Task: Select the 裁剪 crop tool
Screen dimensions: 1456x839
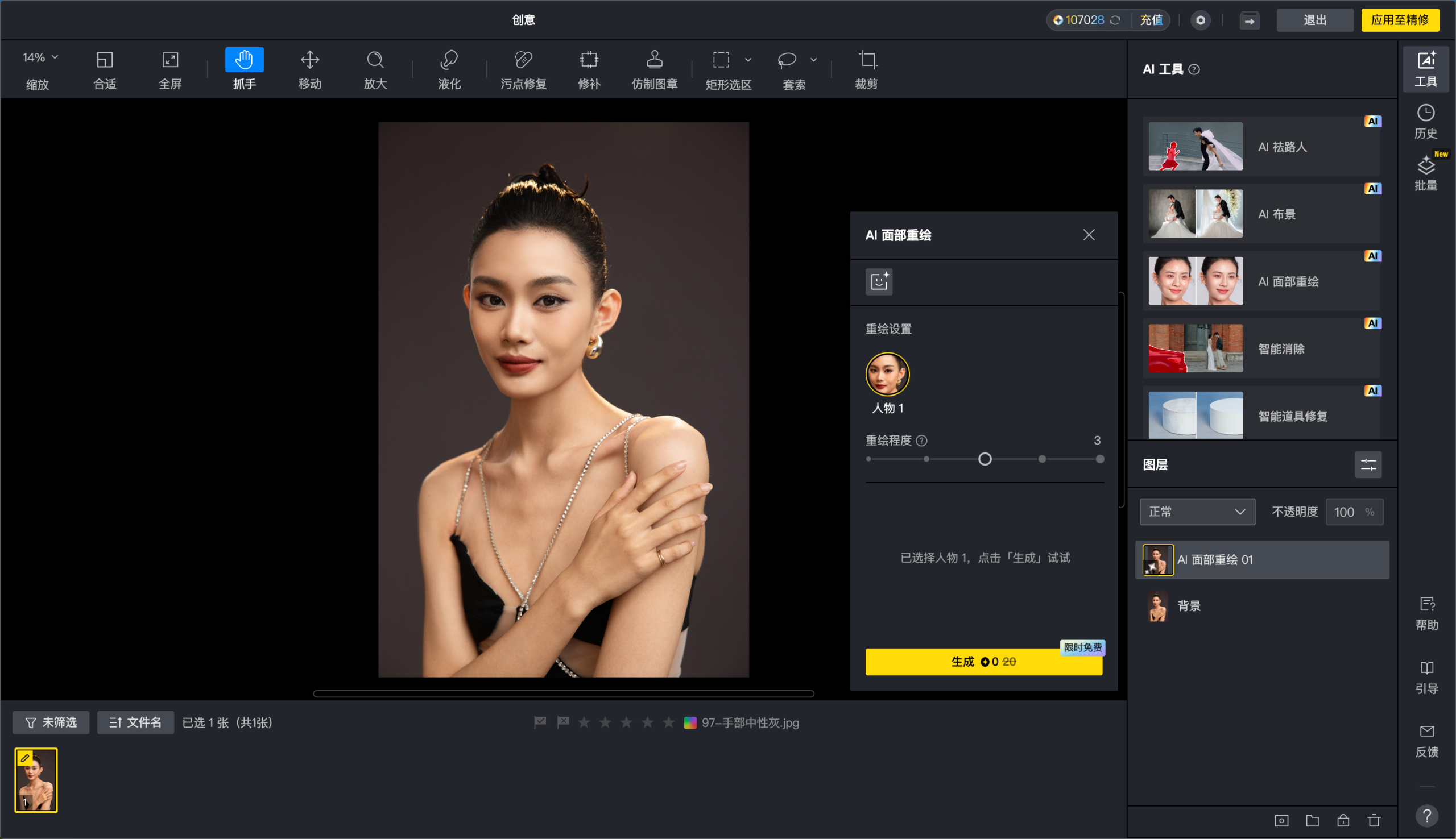Action: [866, 69]
